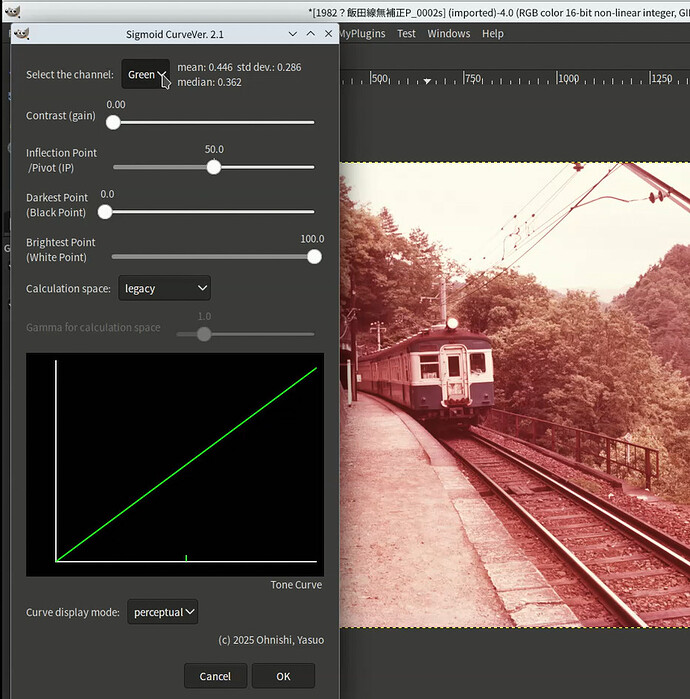Click the Darkest Point (Black Point) slider handle
Screen dimensions: 690x699
[x=105, y=211]
